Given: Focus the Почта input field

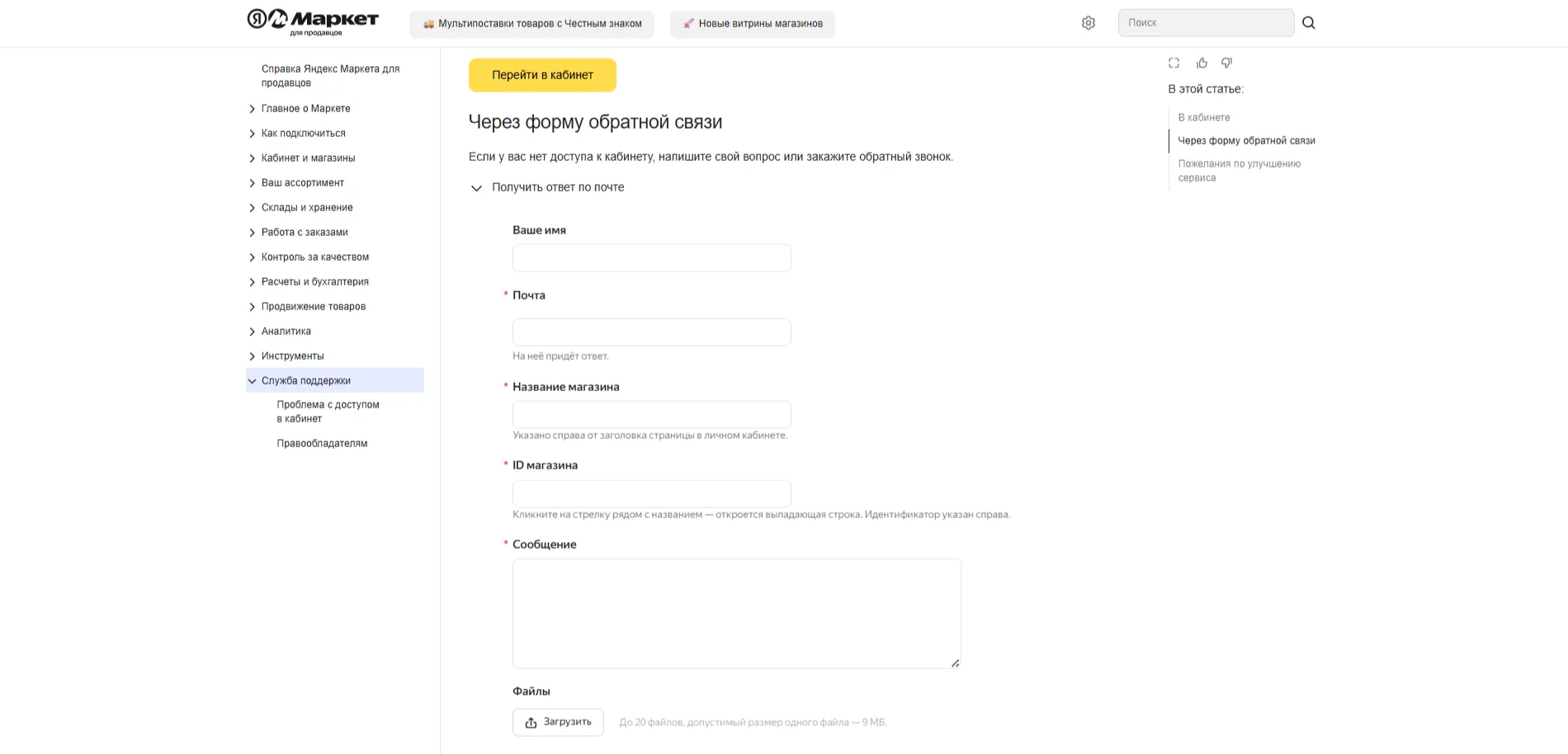Looking at the screenshot, I should pos(651,332).
